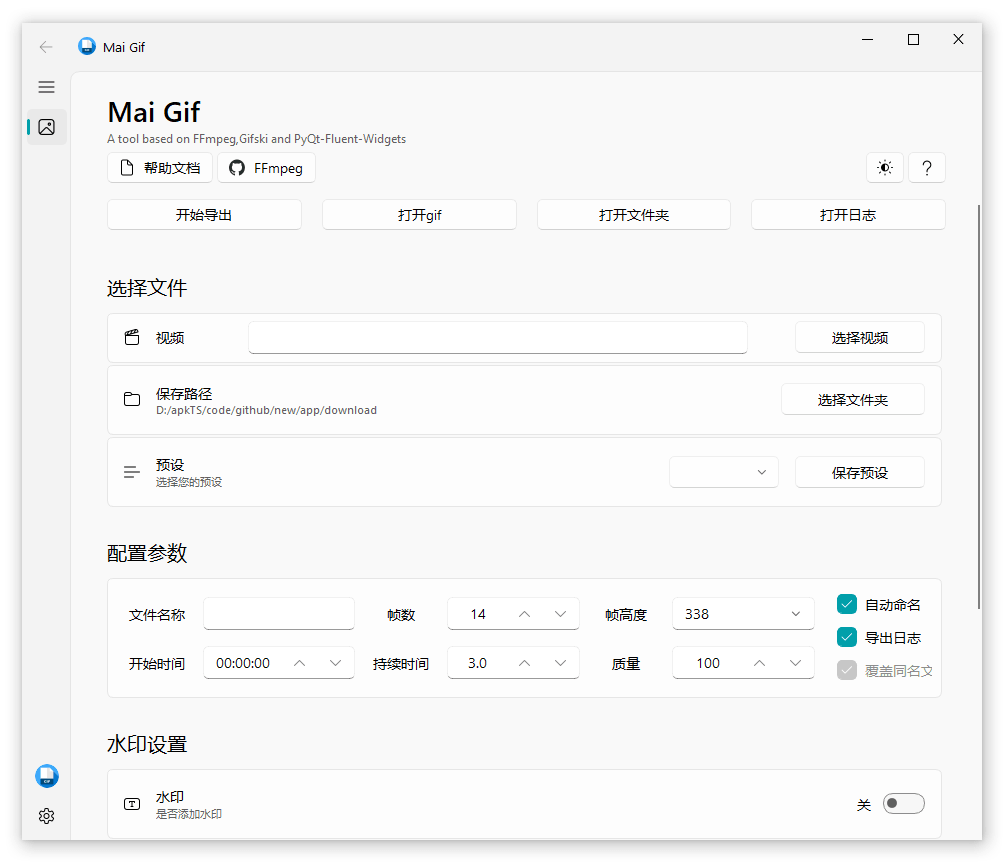This screenshot has width=1006, height=863.
Task: Click the video path input field
Action: (498, 338)
